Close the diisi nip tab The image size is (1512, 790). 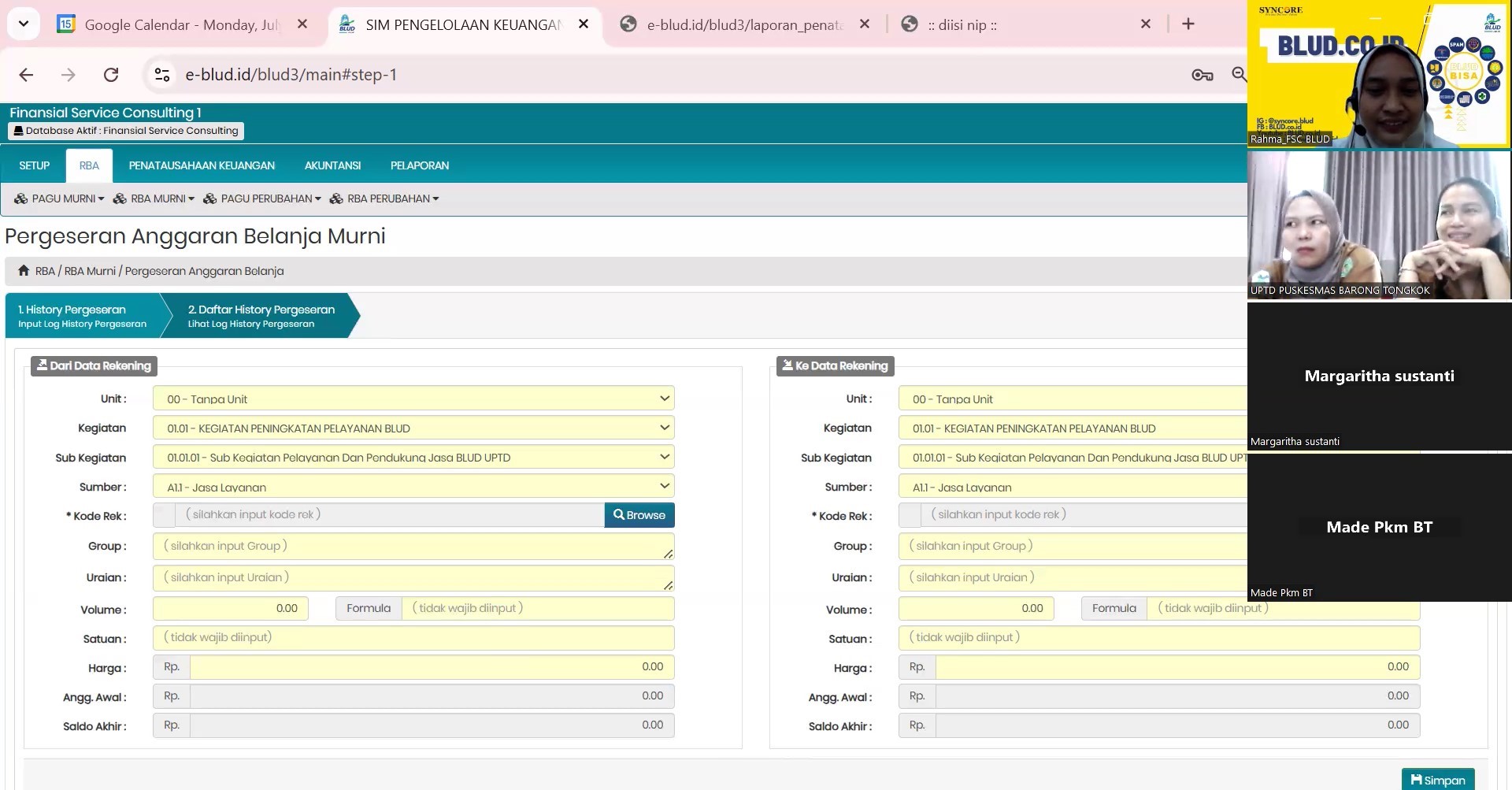click(x=1146, y=24)
